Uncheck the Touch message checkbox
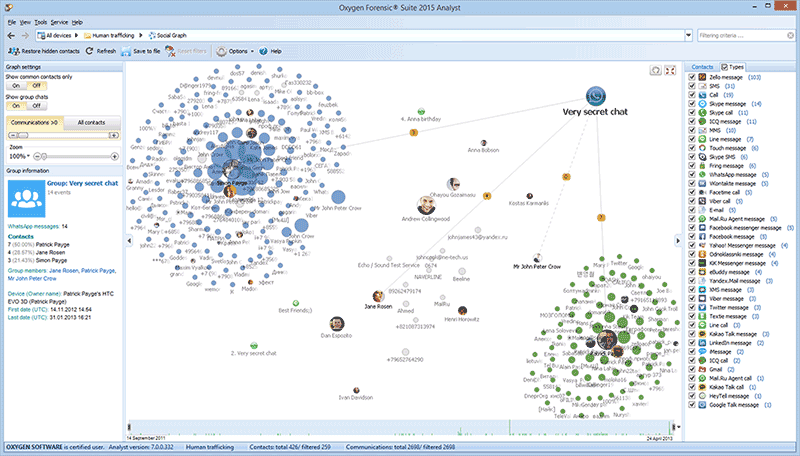This screenshot has height=456, width=800. coord(692,148)
